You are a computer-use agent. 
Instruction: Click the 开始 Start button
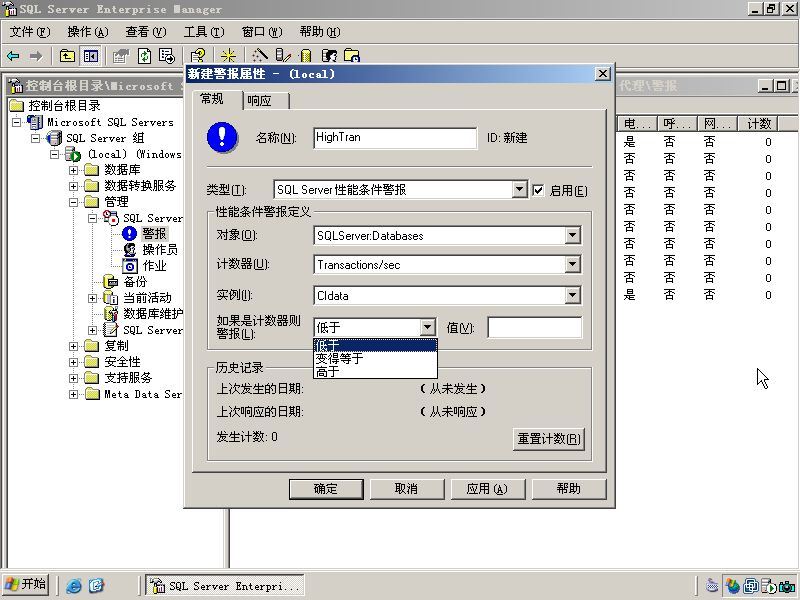[x=27, y=584]
